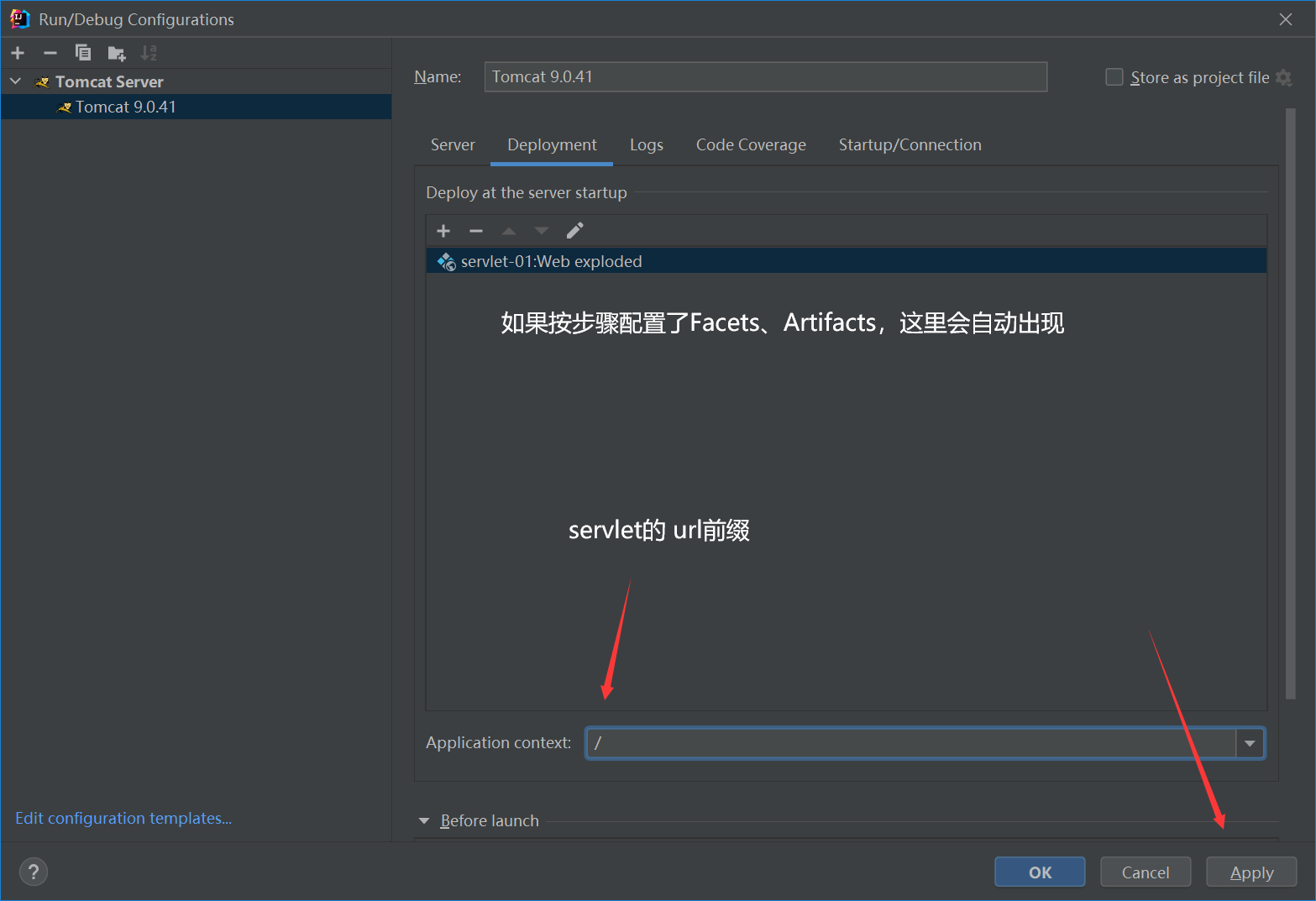
Task: Select the Deployment tab
Action: [x=552, y=144]
